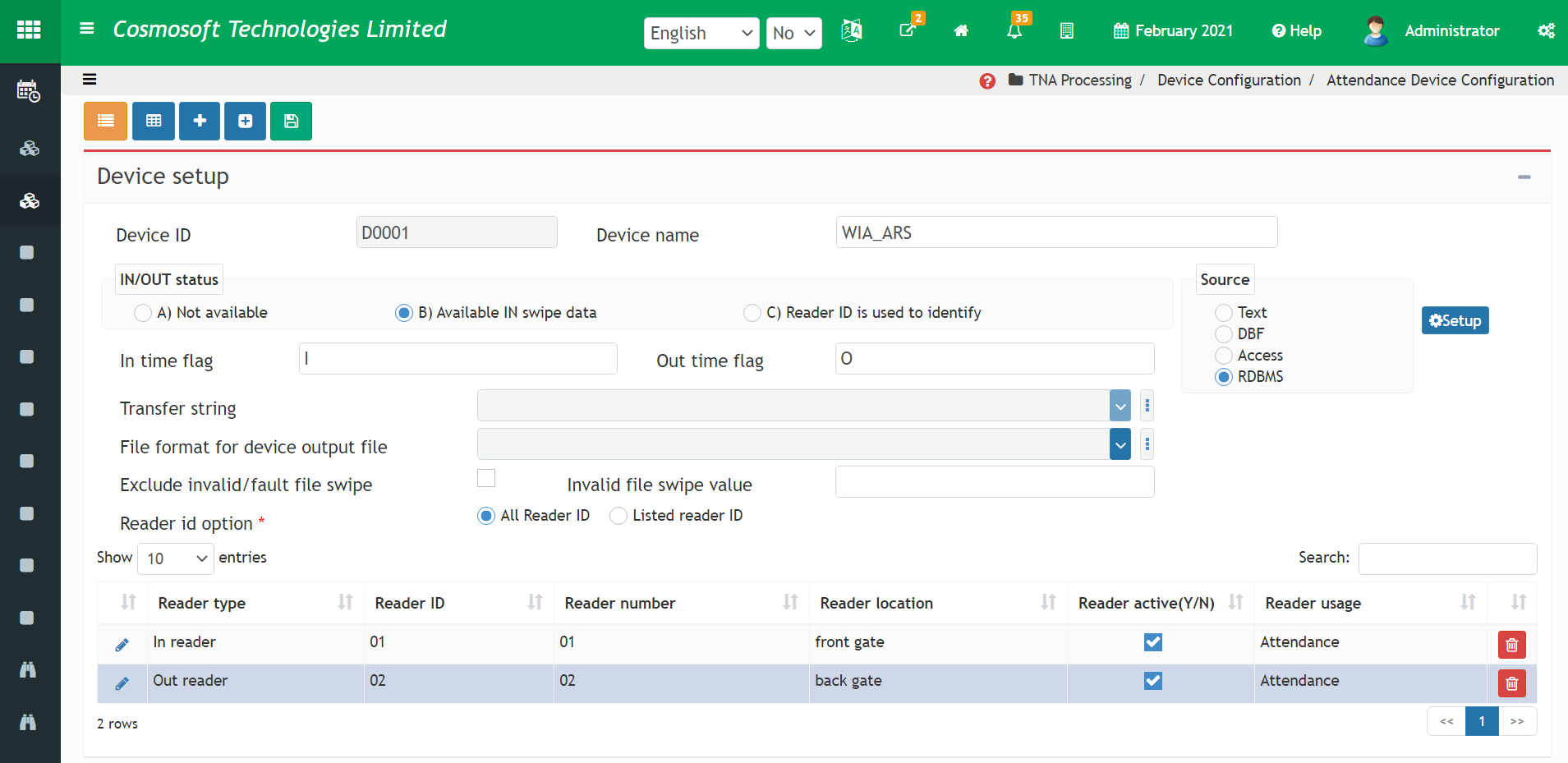Click the language translation icon
The image size is (1568, 763).
(852, 31)
